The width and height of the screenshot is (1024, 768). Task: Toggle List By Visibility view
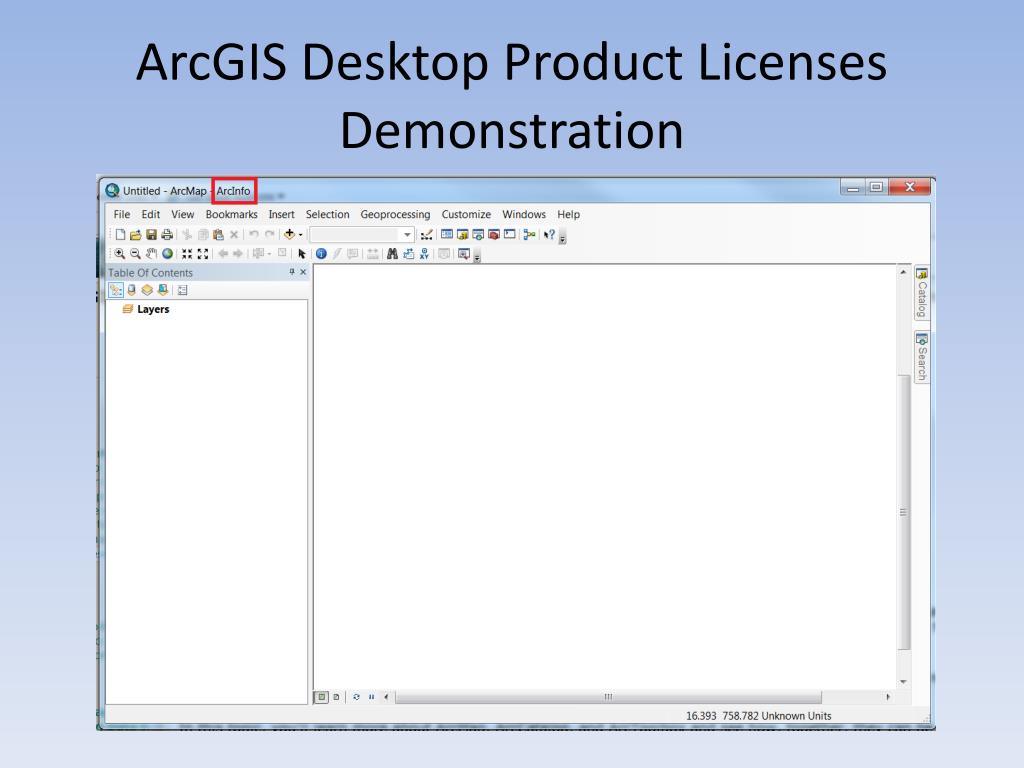(147, 290)
